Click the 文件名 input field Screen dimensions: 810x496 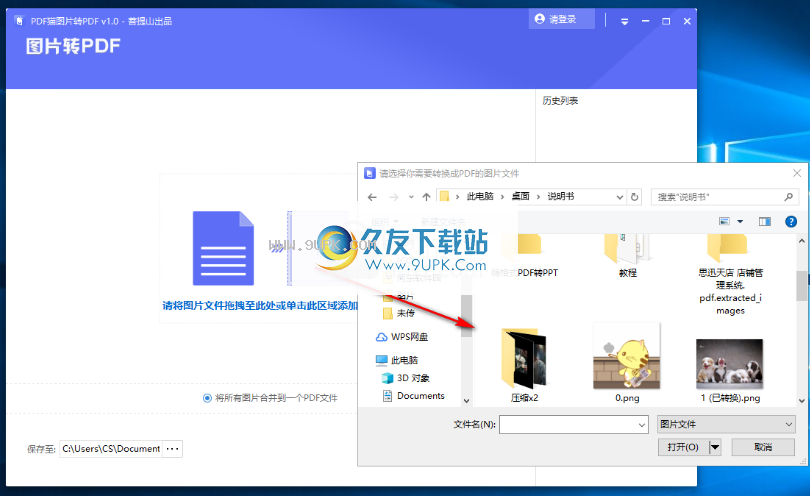[x=568, y=425]
